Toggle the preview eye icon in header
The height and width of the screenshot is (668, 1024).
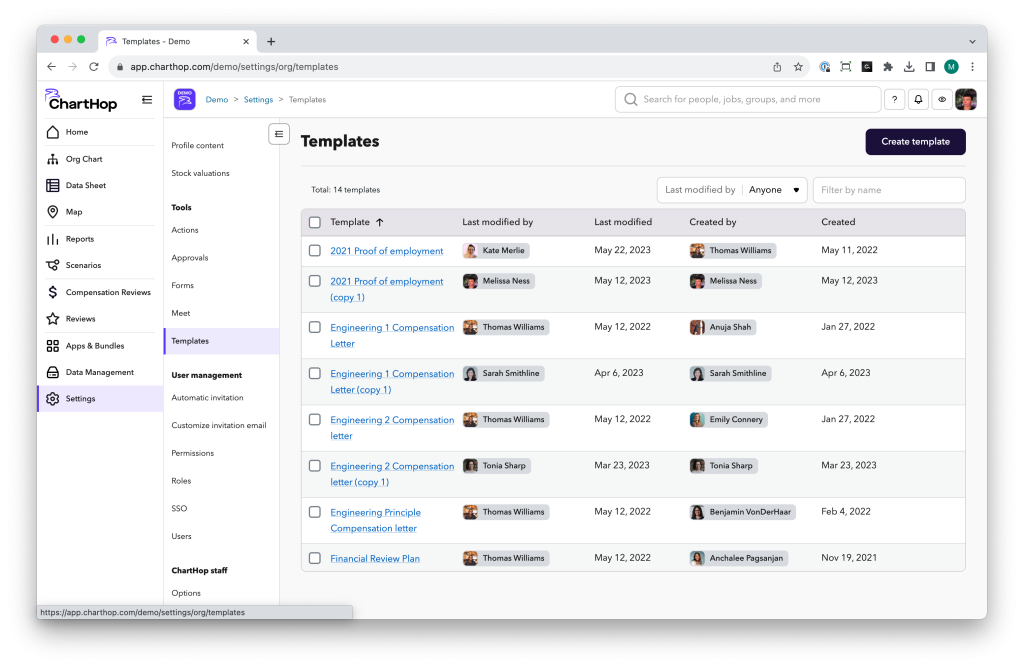click(x=942, y=100)
